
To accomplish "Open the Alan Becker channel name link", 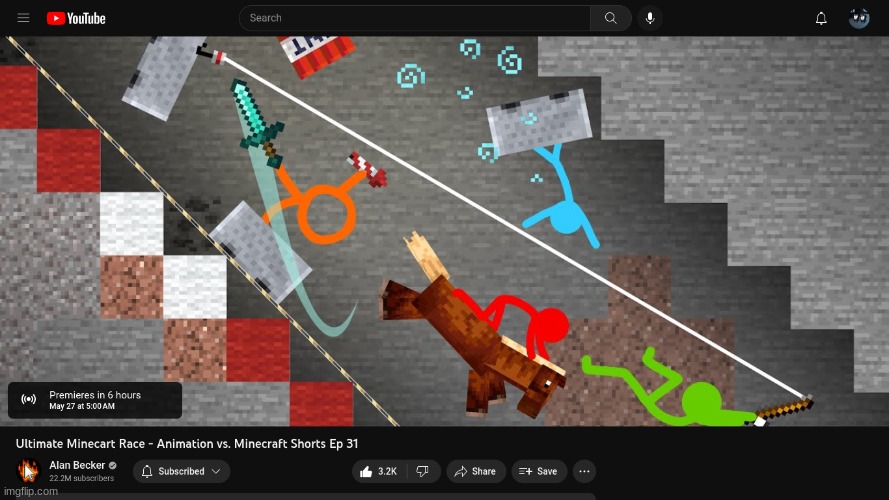I will pos(77,465).
